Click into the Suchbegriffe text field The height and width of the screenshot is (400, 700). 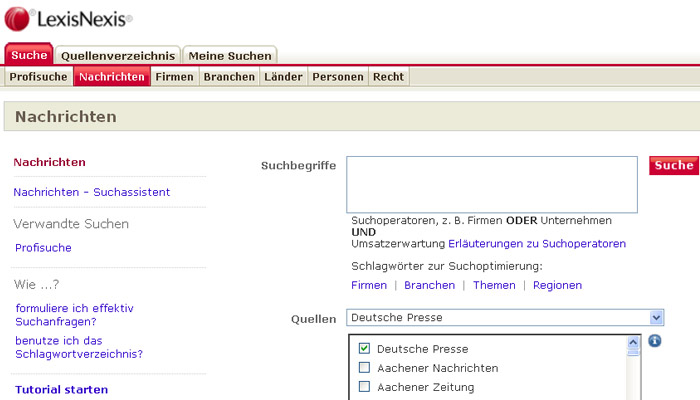click(492, 184)
